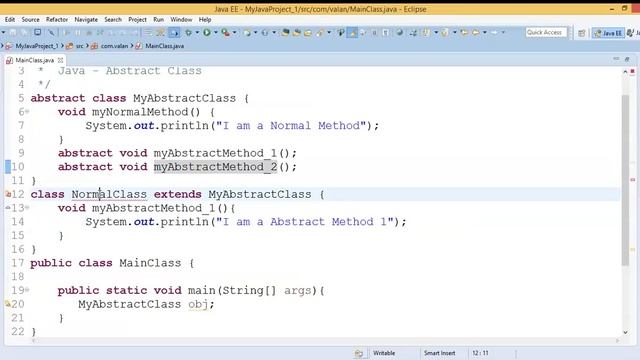640x360 pixels.
Task: Open the Edit menu
Action: coord(10,20)
